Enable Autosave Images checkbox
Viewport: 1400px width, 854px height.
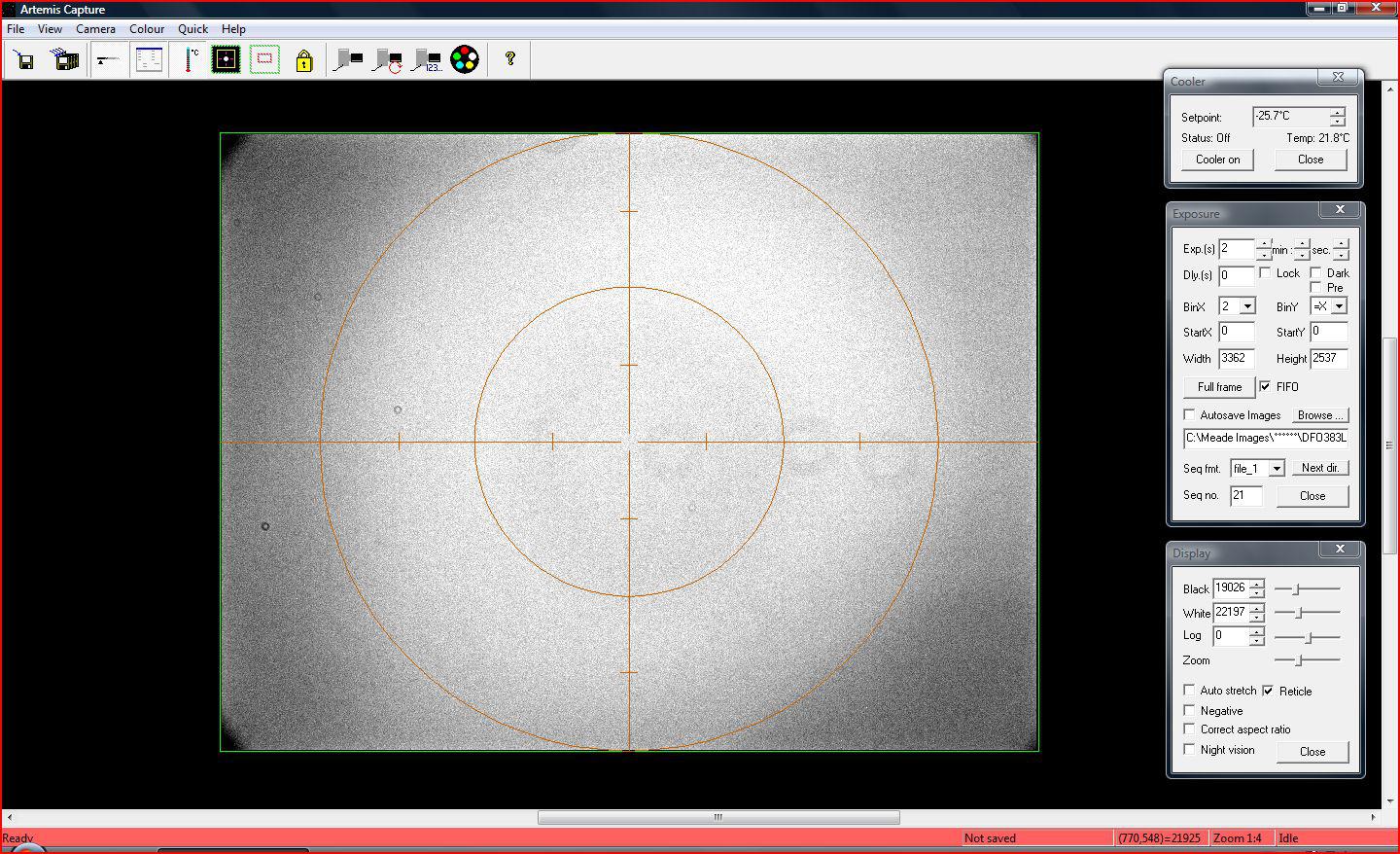coord(1189,414)
